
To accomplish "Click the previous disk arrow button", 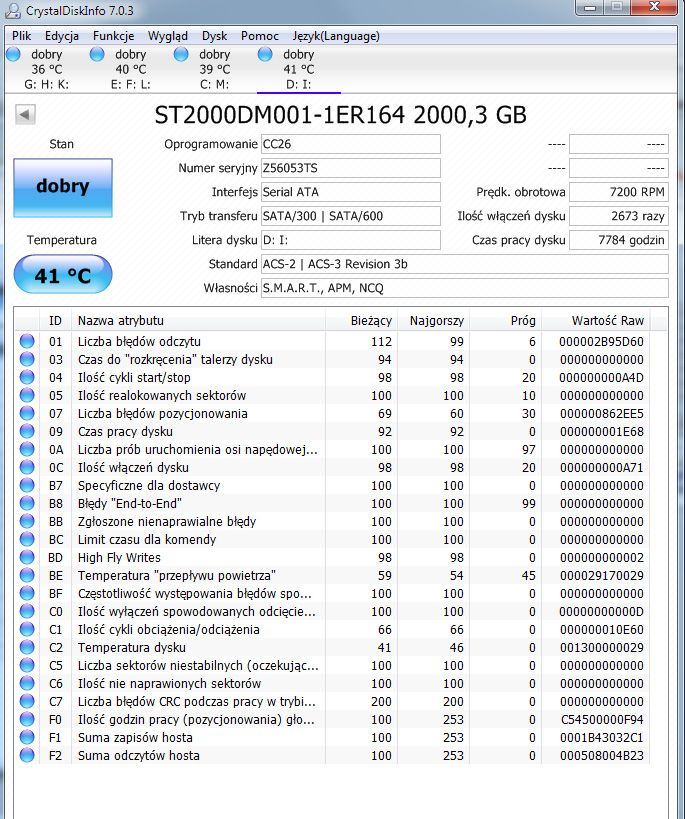I will (25, 114).
